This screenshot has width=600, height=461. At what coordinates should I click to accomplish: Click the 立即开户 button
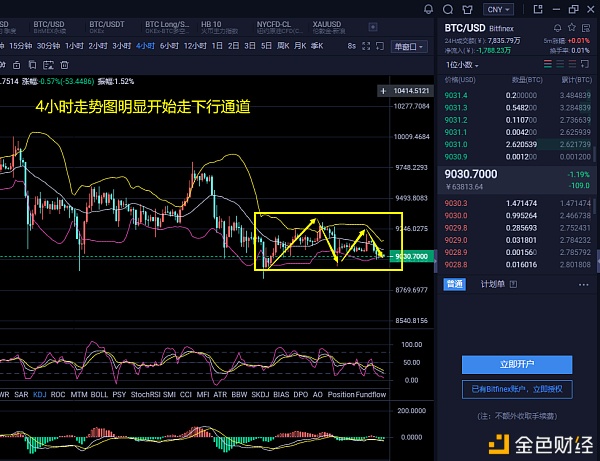point(517,364)
